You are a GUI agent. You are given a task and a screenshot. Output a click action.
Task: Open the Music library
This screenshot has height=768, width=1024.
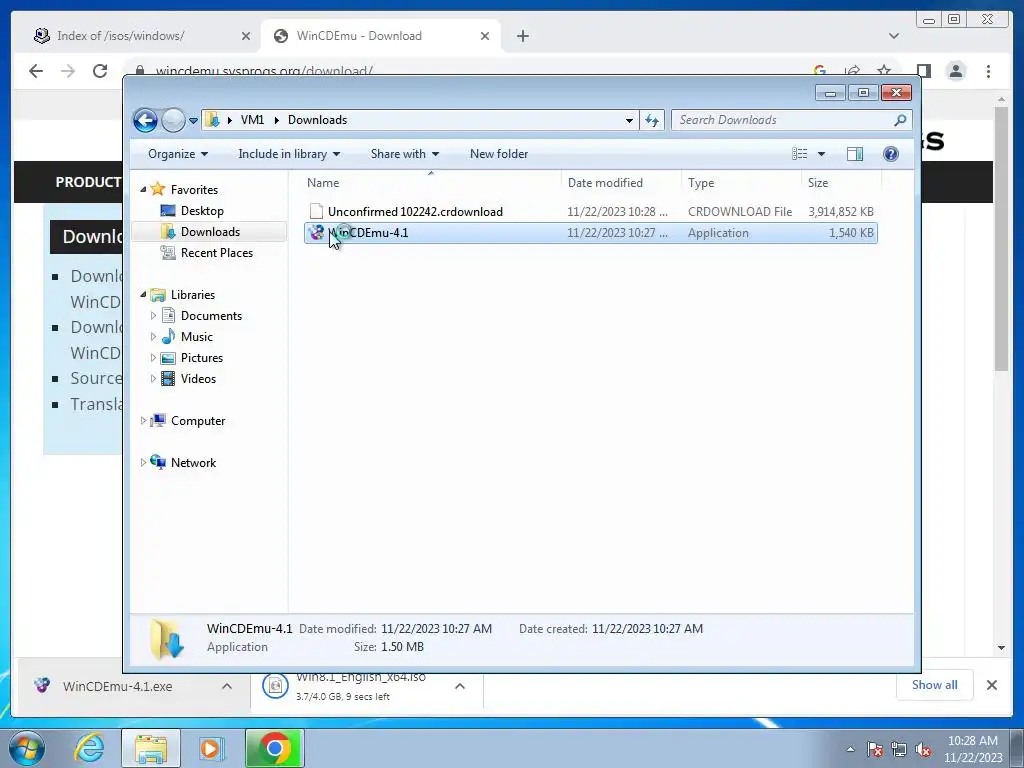click(197, 337)
